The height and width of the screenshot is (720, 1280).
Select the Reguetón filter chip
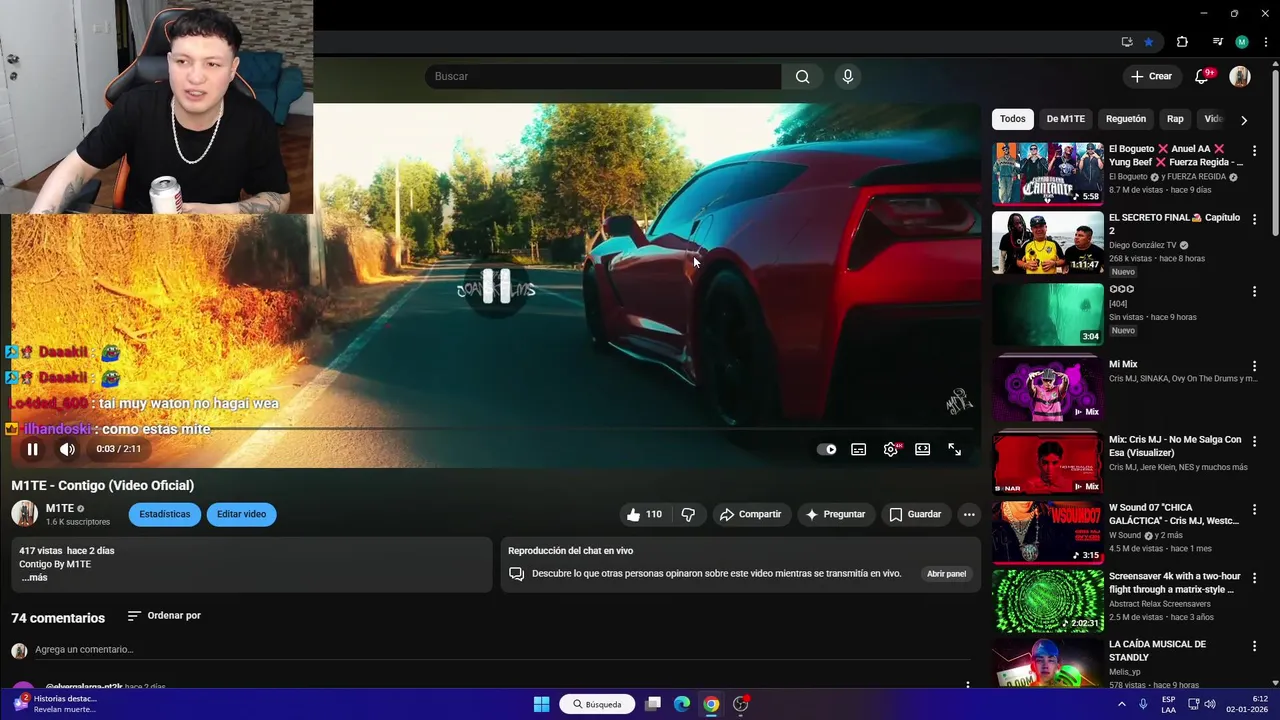pyautogui.click(x=1126, y=119)
